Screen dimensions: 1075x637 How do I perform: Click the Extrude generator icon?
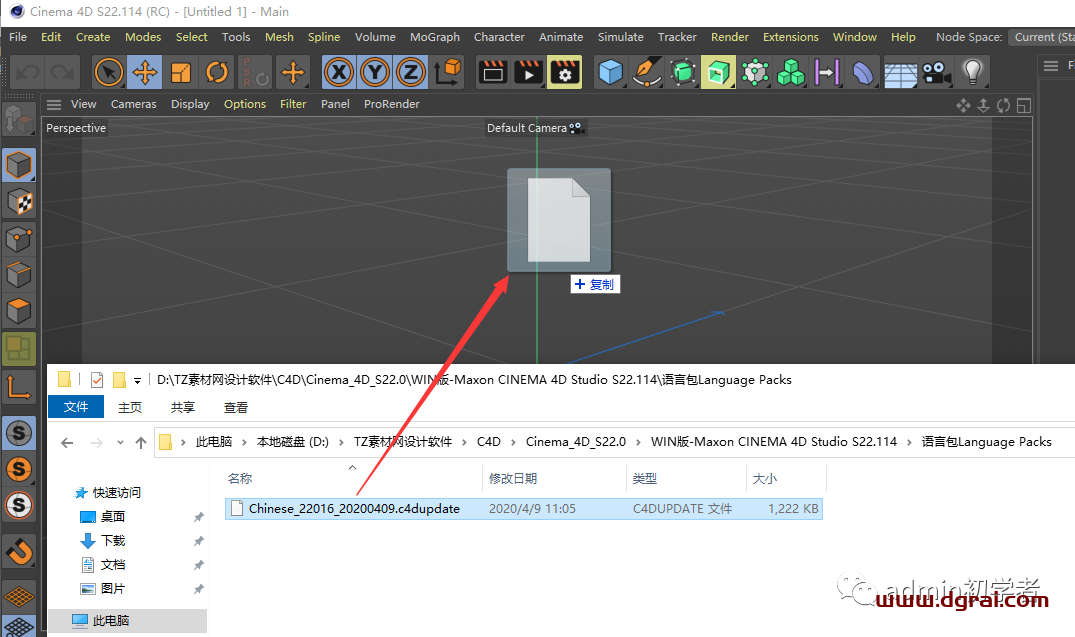click(718, 72)
